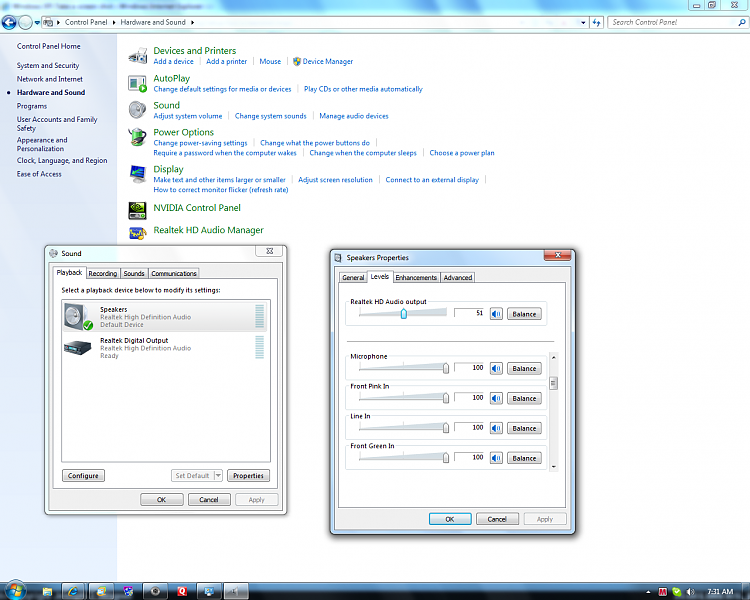Image resolution: width=750 pixels, height=600 pixels.
Task: Expand the arrow after Control Panel breadcrumb
Action: point(114,22)
